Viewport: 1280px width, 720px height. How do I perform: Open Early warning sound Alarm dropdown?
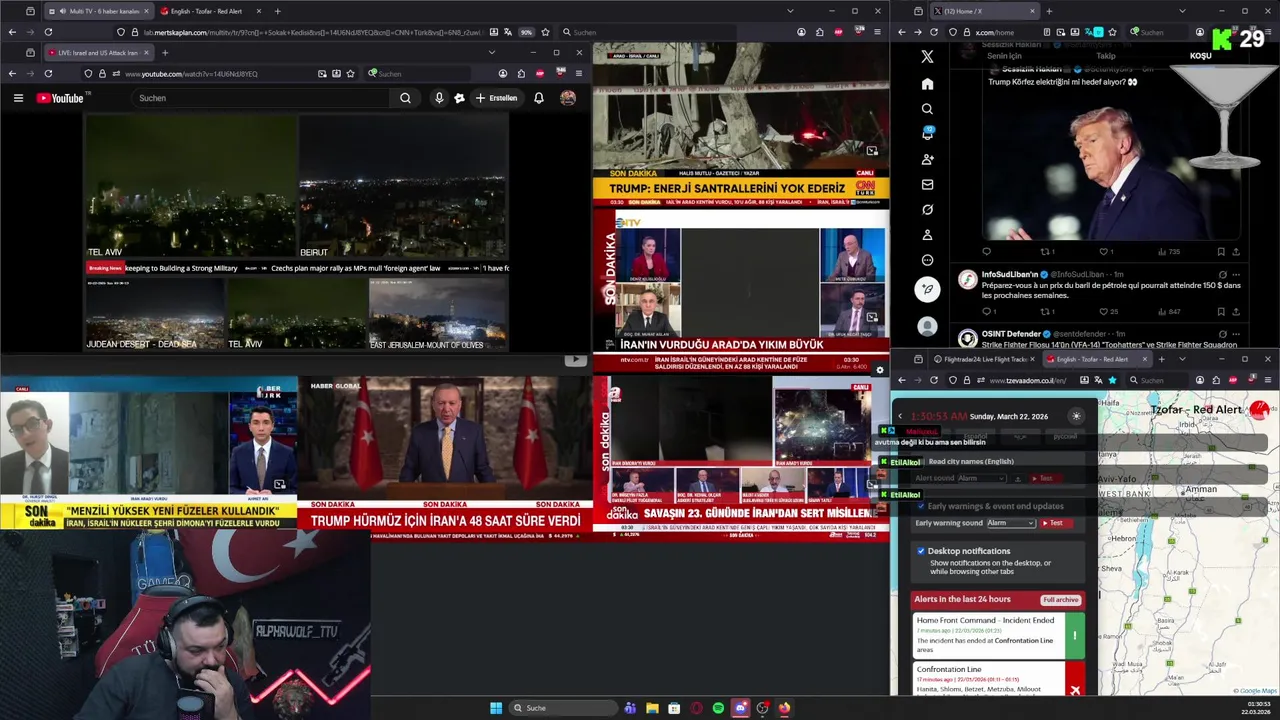pyautogui.click(x=1011, y=523)
